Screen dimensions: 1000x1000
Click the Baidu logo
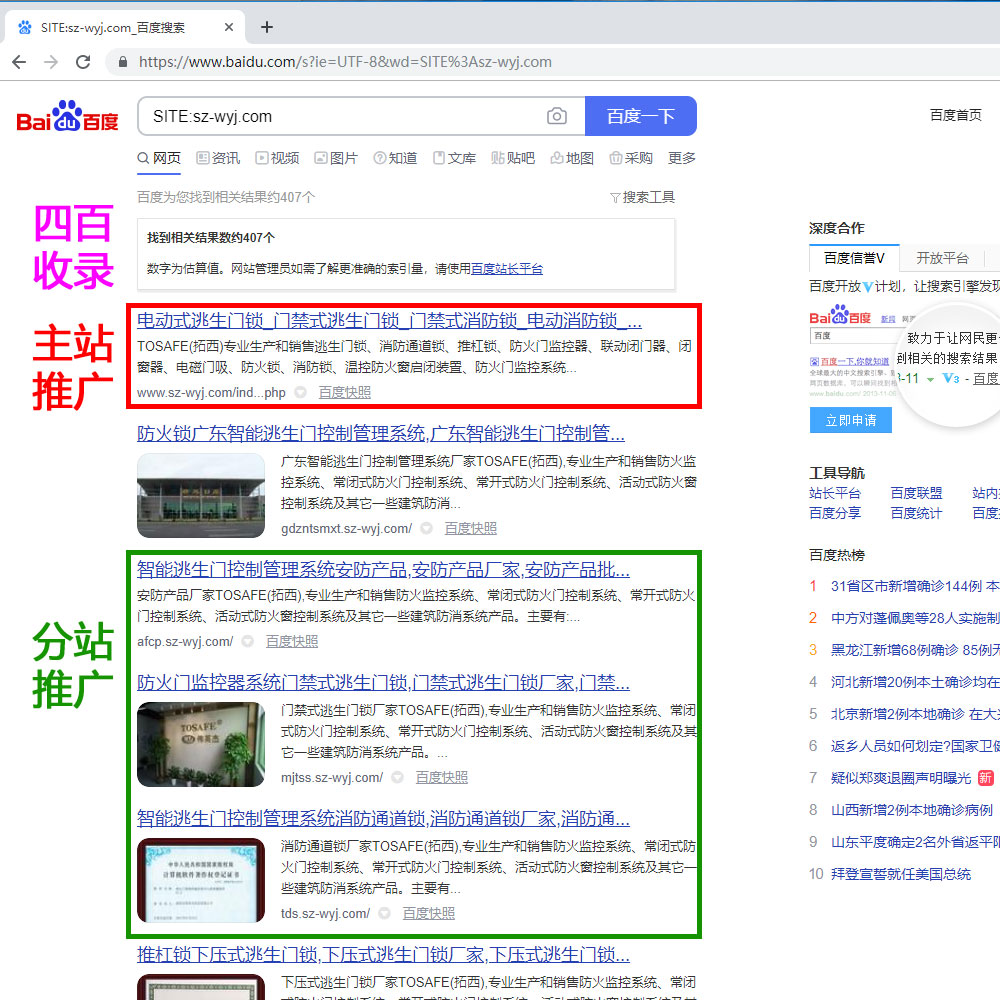point(67,116)
